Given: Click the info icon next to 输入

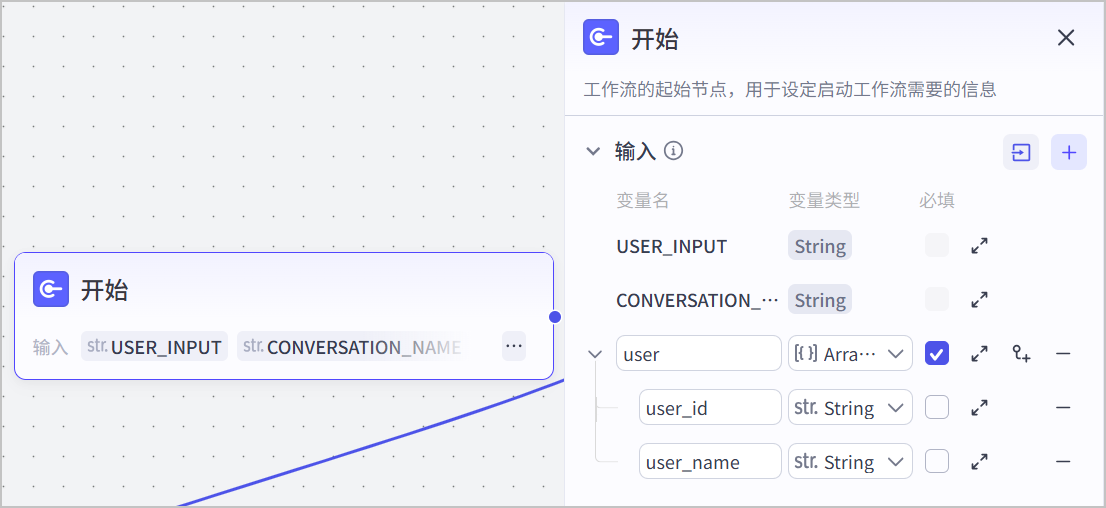Looking at the screenshot, I should click(674, 150).
